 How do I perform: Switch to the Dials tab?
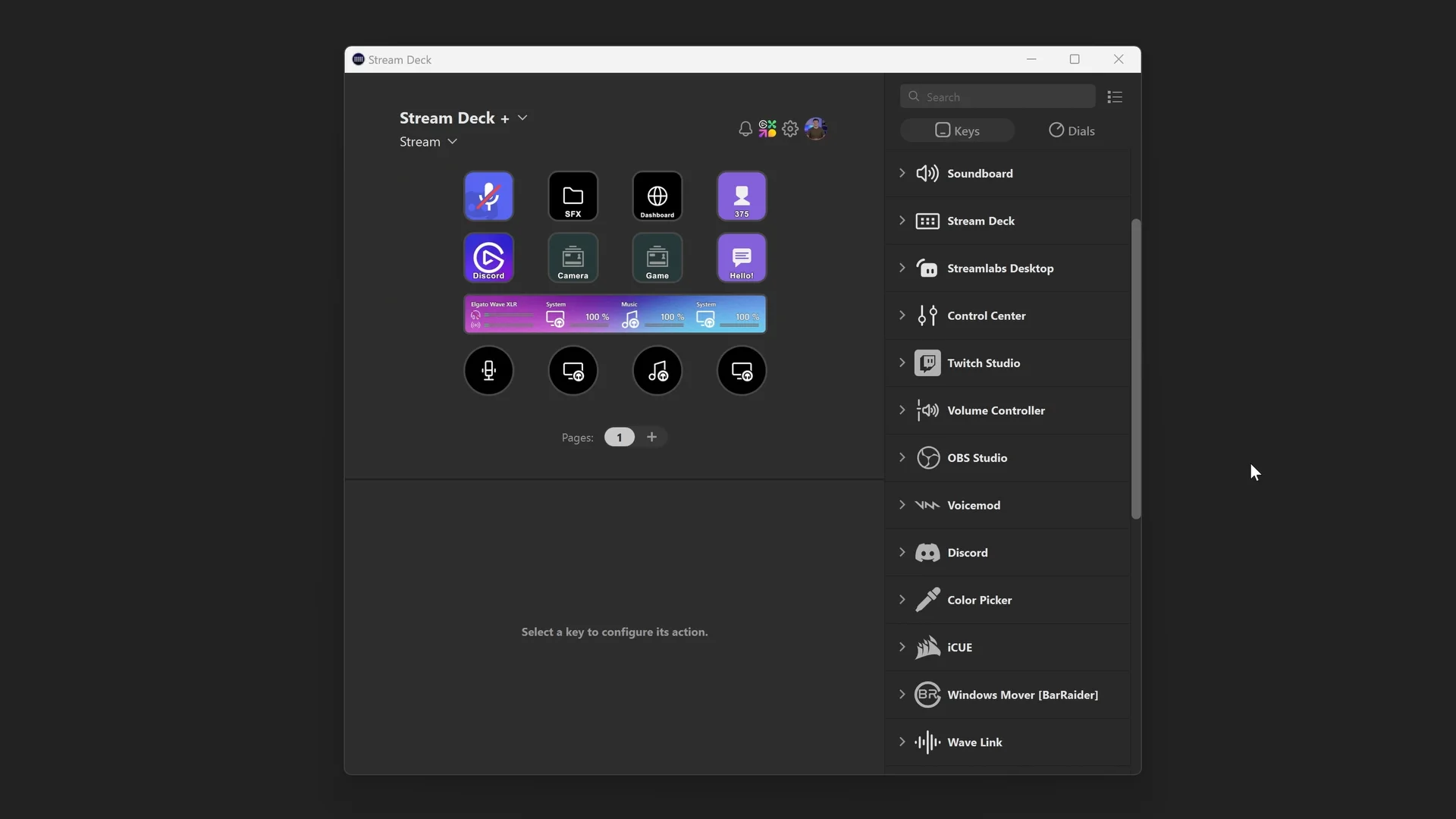click(x=1071, y=130)
